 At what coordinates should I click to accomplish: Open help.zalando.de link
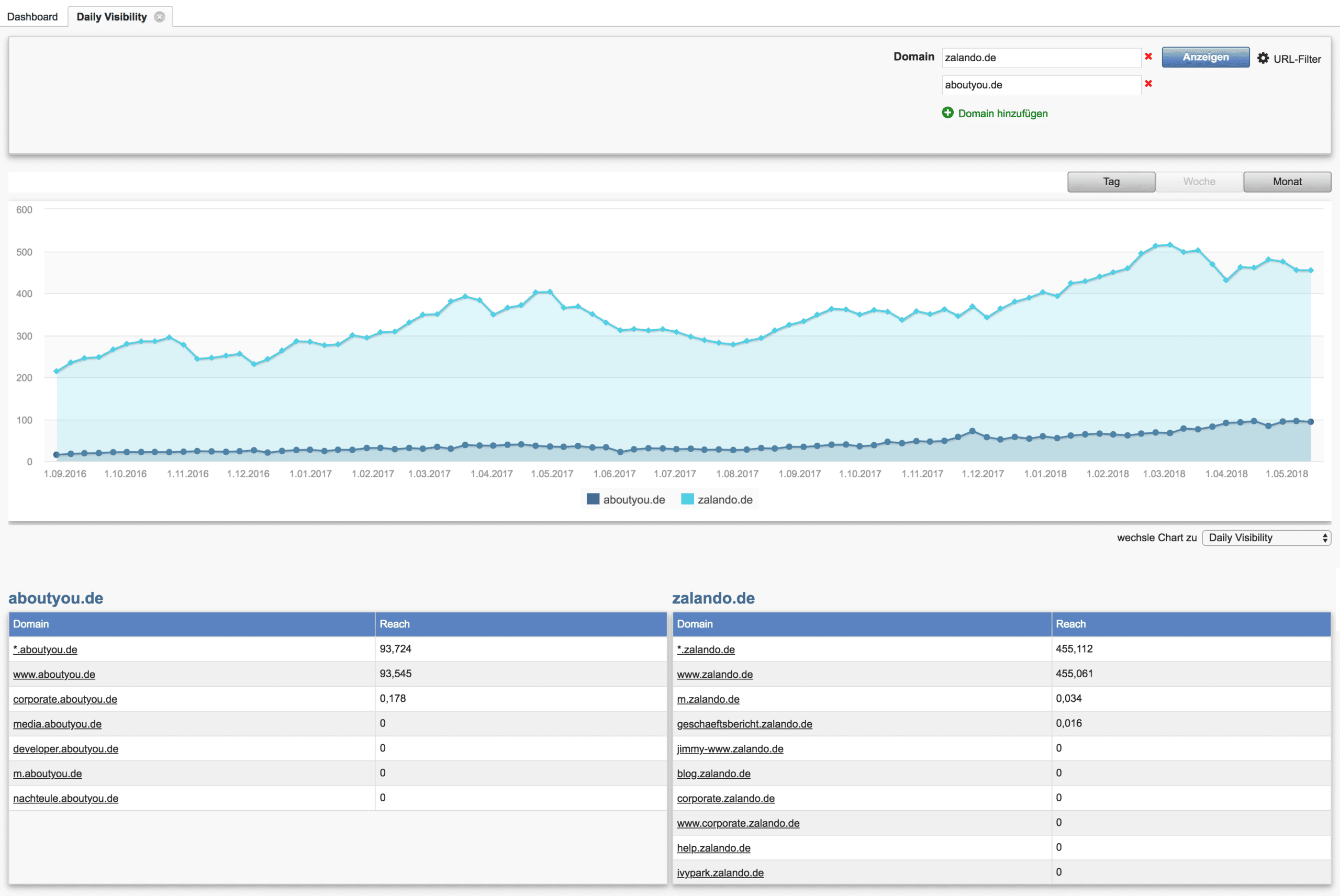714,848
